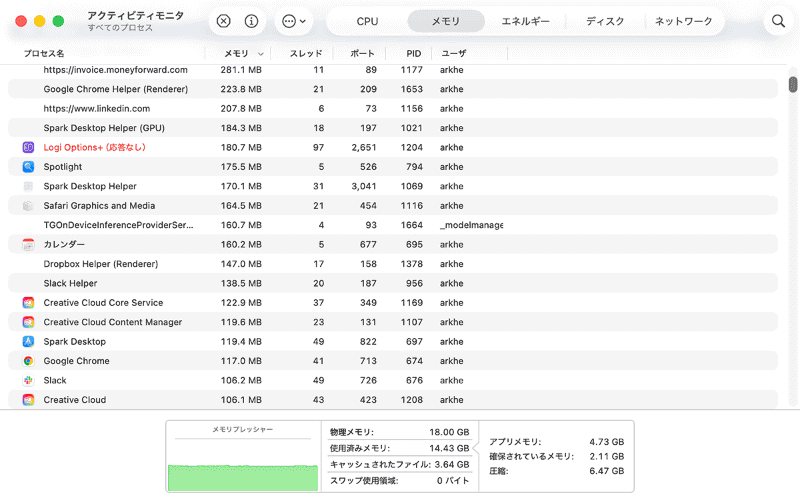The height and width of the screenshot is (504, 800).
Task: Click the メモリプレッシャー green graph
Action: click(243, 477)
